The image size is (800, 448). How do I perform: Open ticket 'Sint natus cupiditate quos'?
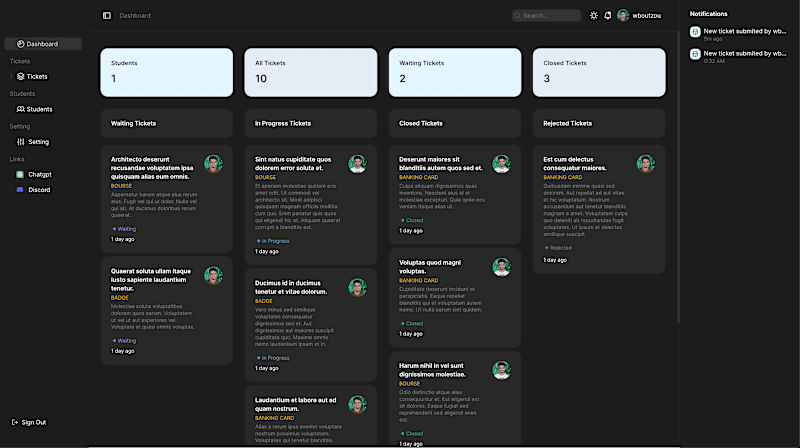coord(311,205)
